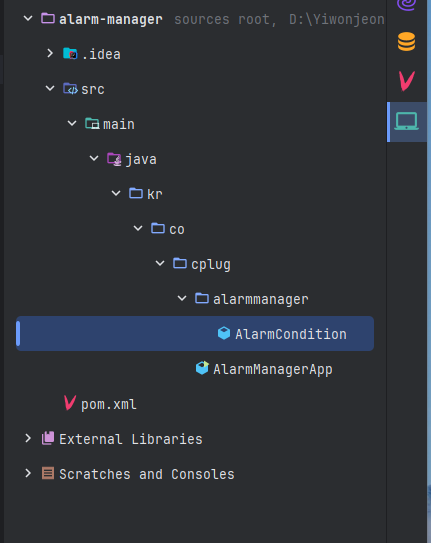Image resolution: width=431 pixels, height=543 pixels.
Task: Collapse the src folder
Action: click(x=50, y=88)
